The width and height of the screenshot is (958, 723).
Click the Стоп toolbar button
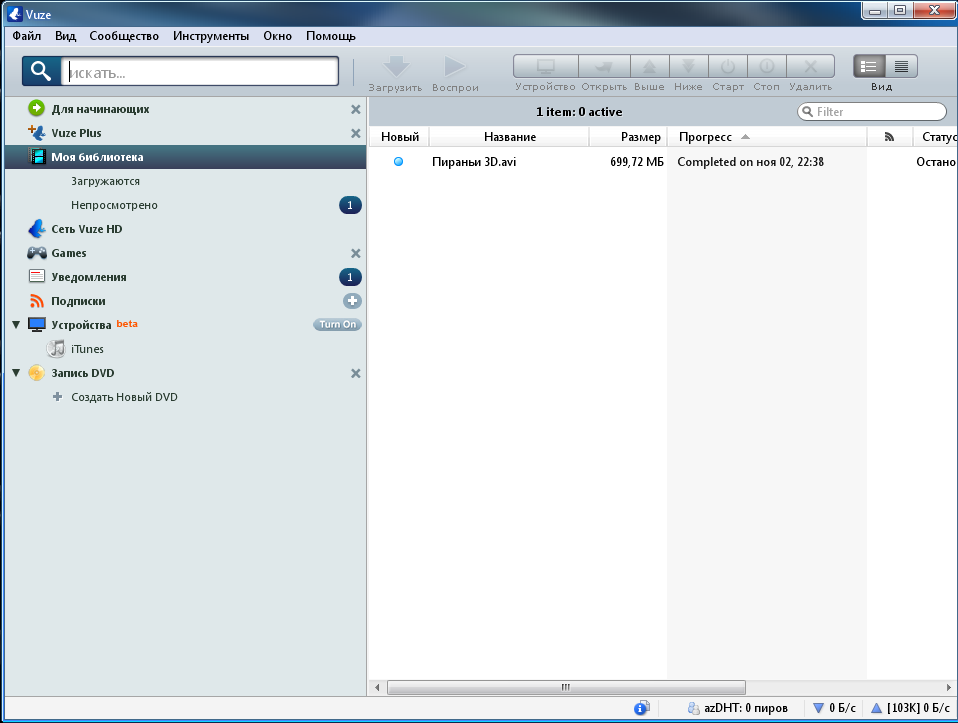pos(767,66)
